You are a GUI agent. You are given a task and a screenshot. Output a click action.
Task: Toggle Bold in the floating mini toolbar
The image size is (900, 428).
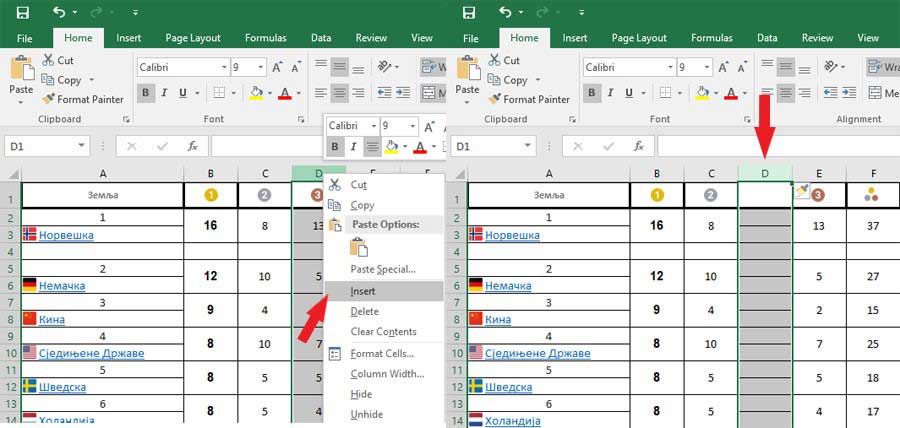(335, 147)
